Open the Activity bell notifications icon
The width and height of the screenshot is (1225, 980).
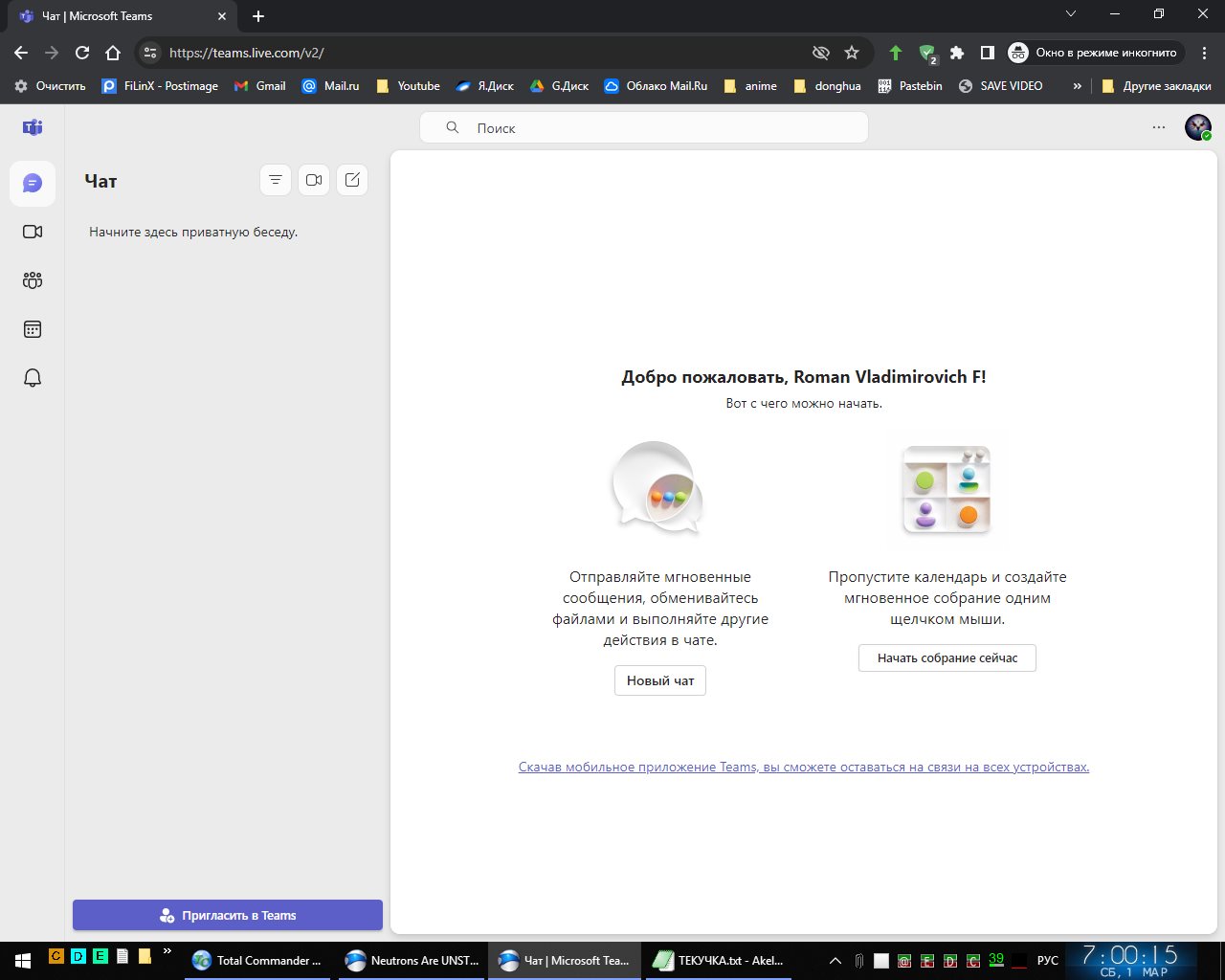33,378
